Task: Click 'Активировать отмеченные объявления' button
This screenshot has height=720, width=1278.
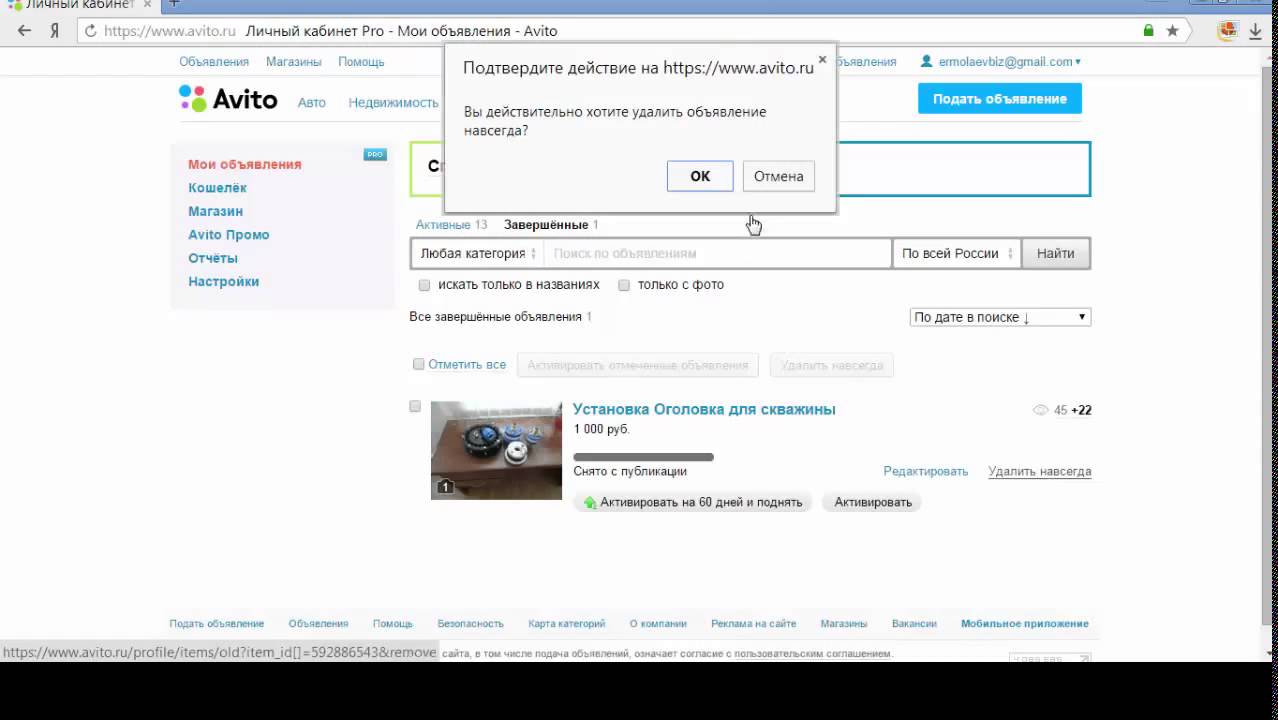Action: point(638,365)
